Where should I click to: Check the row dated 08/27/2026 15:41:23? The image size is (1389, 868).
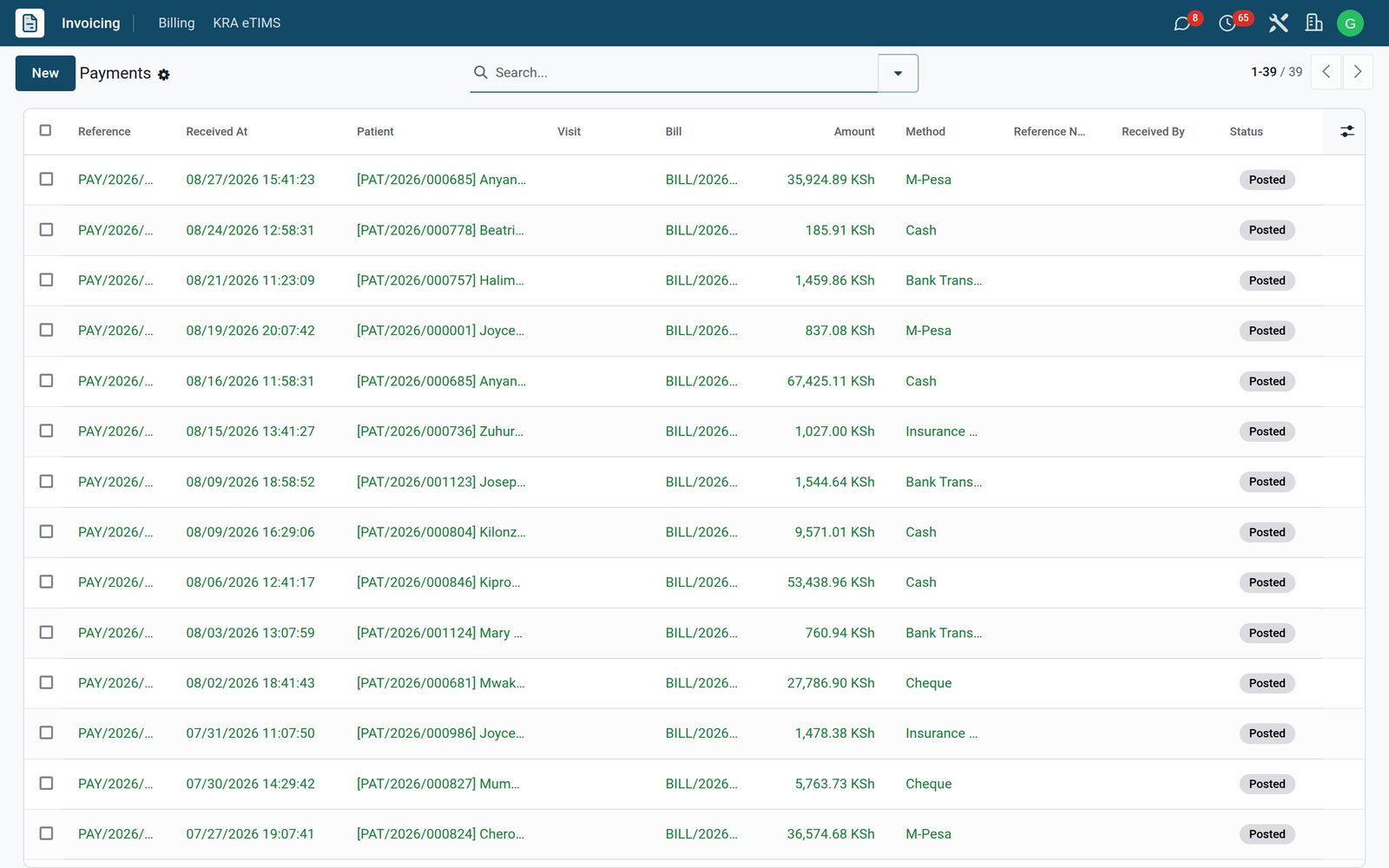pos(46,180)
